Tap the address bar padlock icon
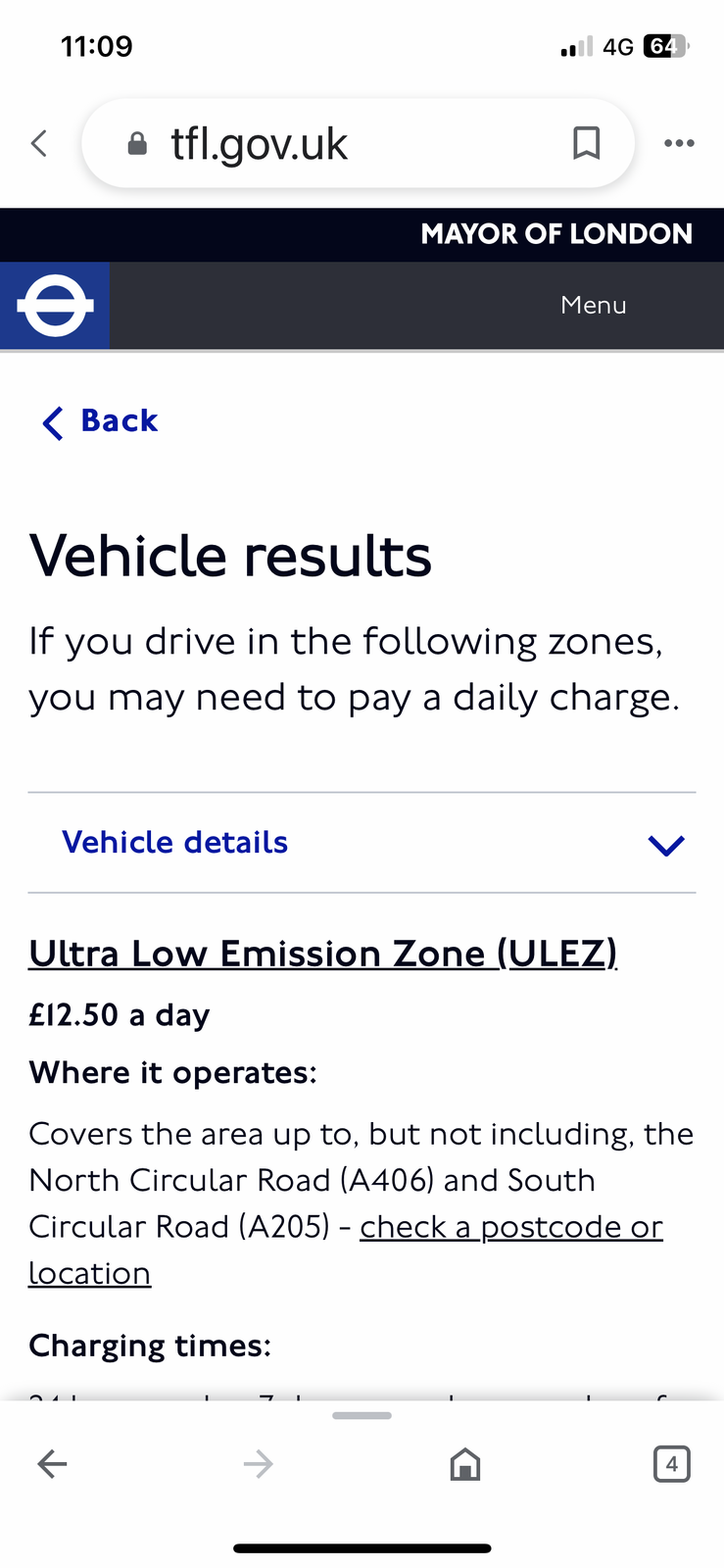 tap(138, 144)
